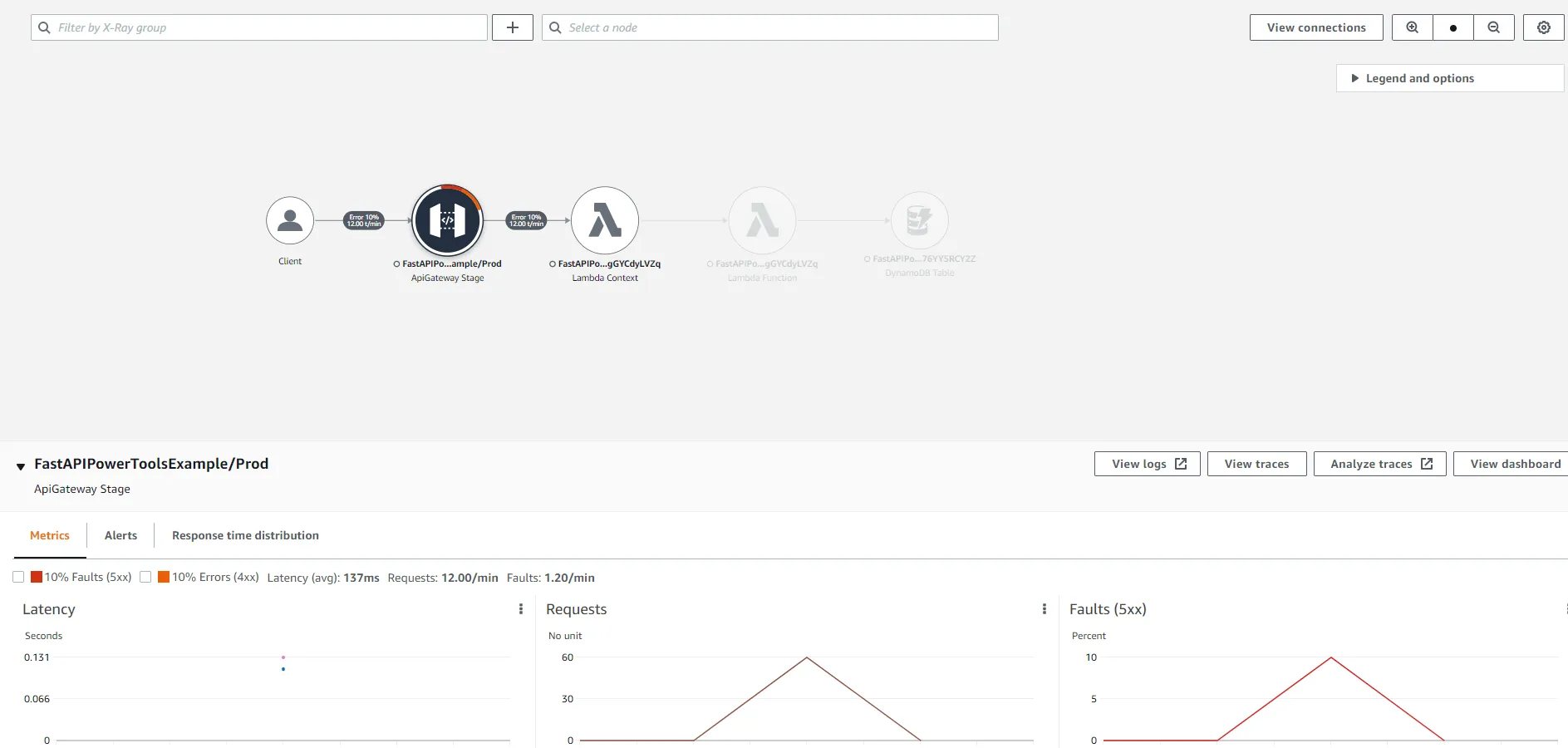Open Response time distribution tab
The height and width of the screenshot is (748, 1568).
click(245, 535)
